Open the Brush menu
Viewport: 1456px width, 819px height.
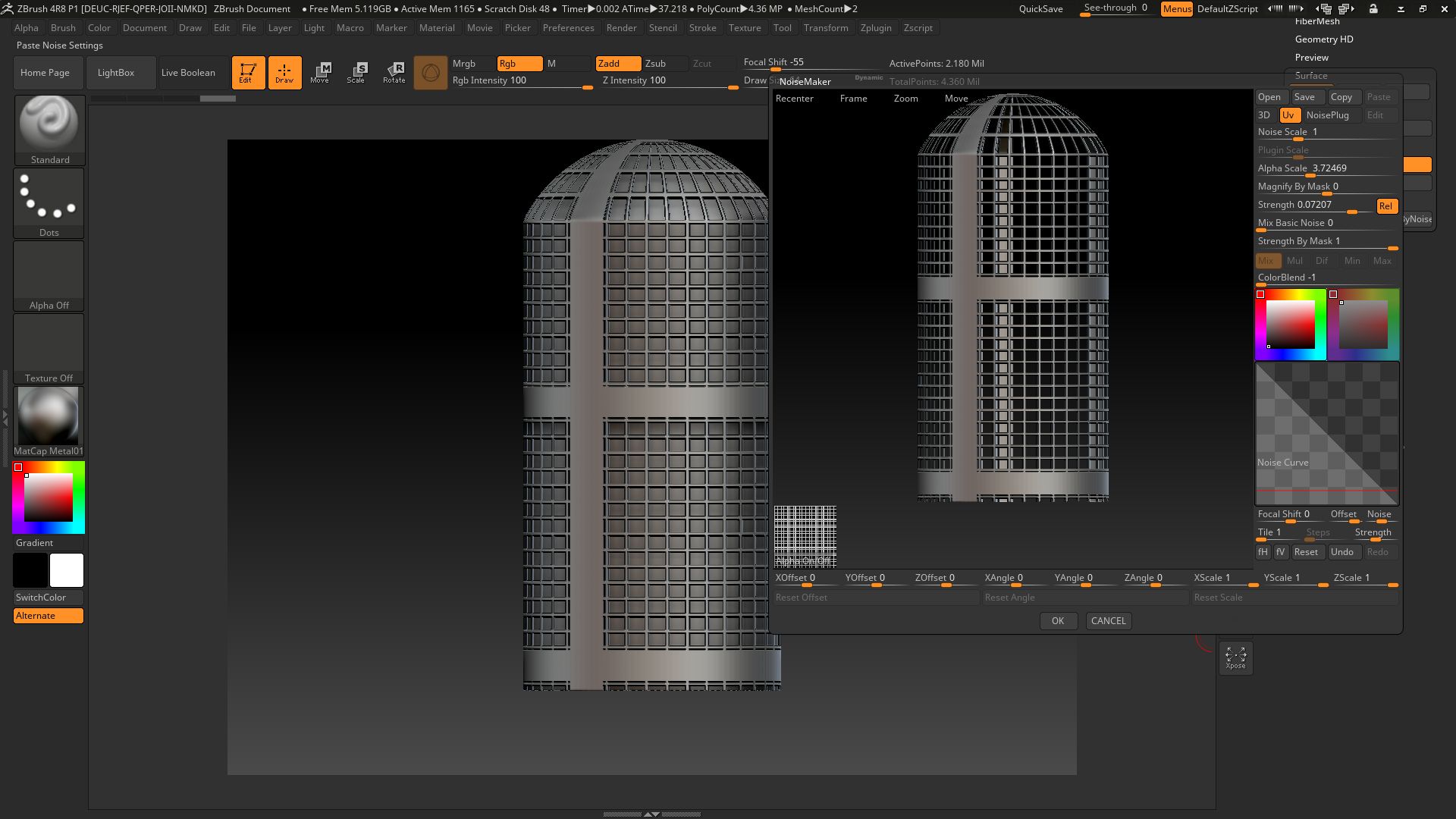pos(63,28)
